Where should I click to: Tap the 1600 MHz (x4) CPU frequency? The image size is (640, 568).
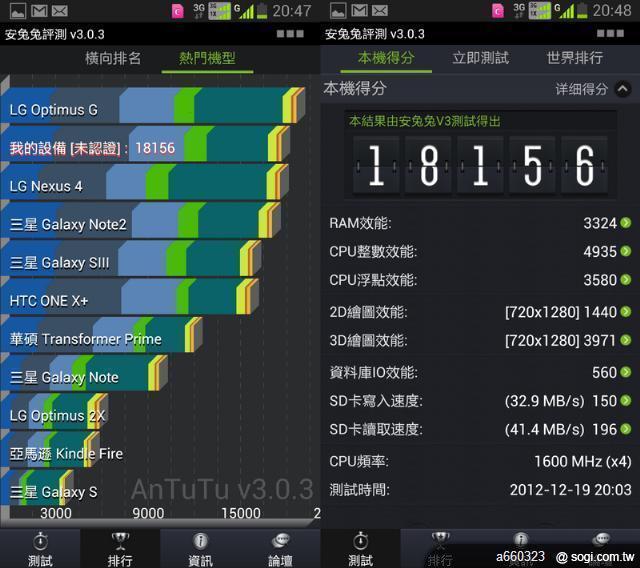click(583, 462)
